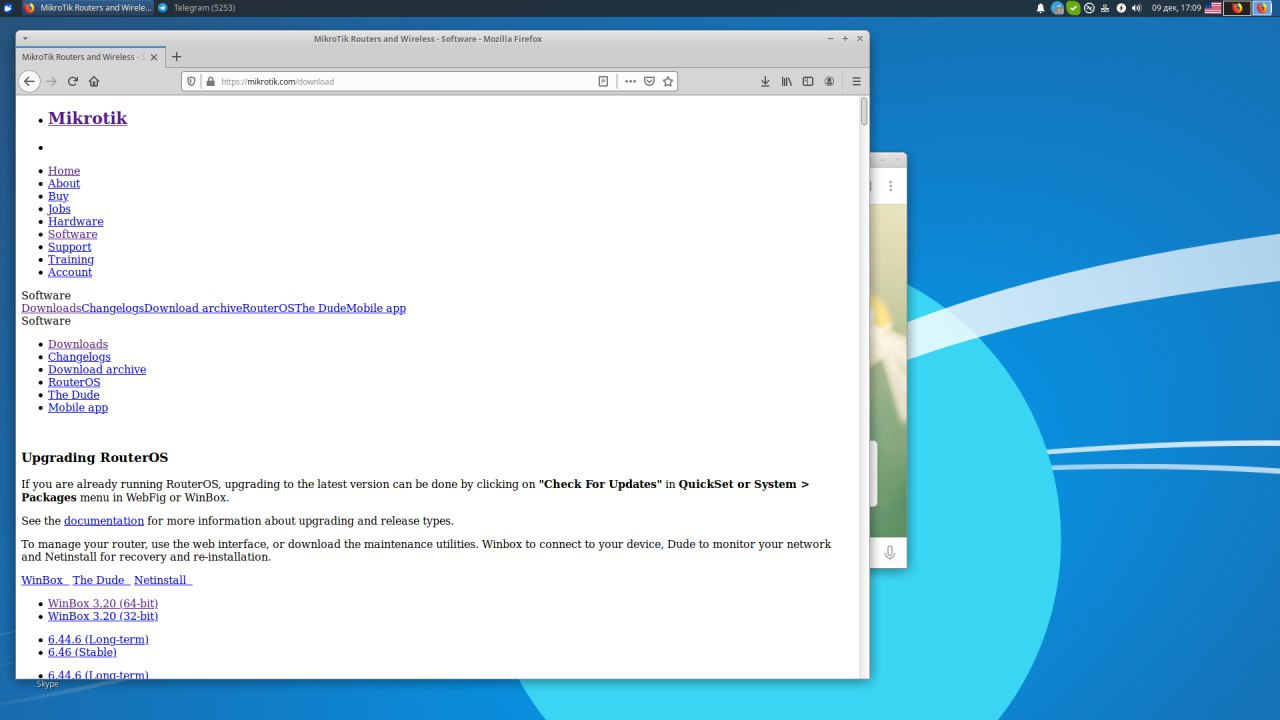This screenshot has height=720, width=1280.
Task: Download WinBox 3.20 (64-bit)
Action: tap(103, 603)
